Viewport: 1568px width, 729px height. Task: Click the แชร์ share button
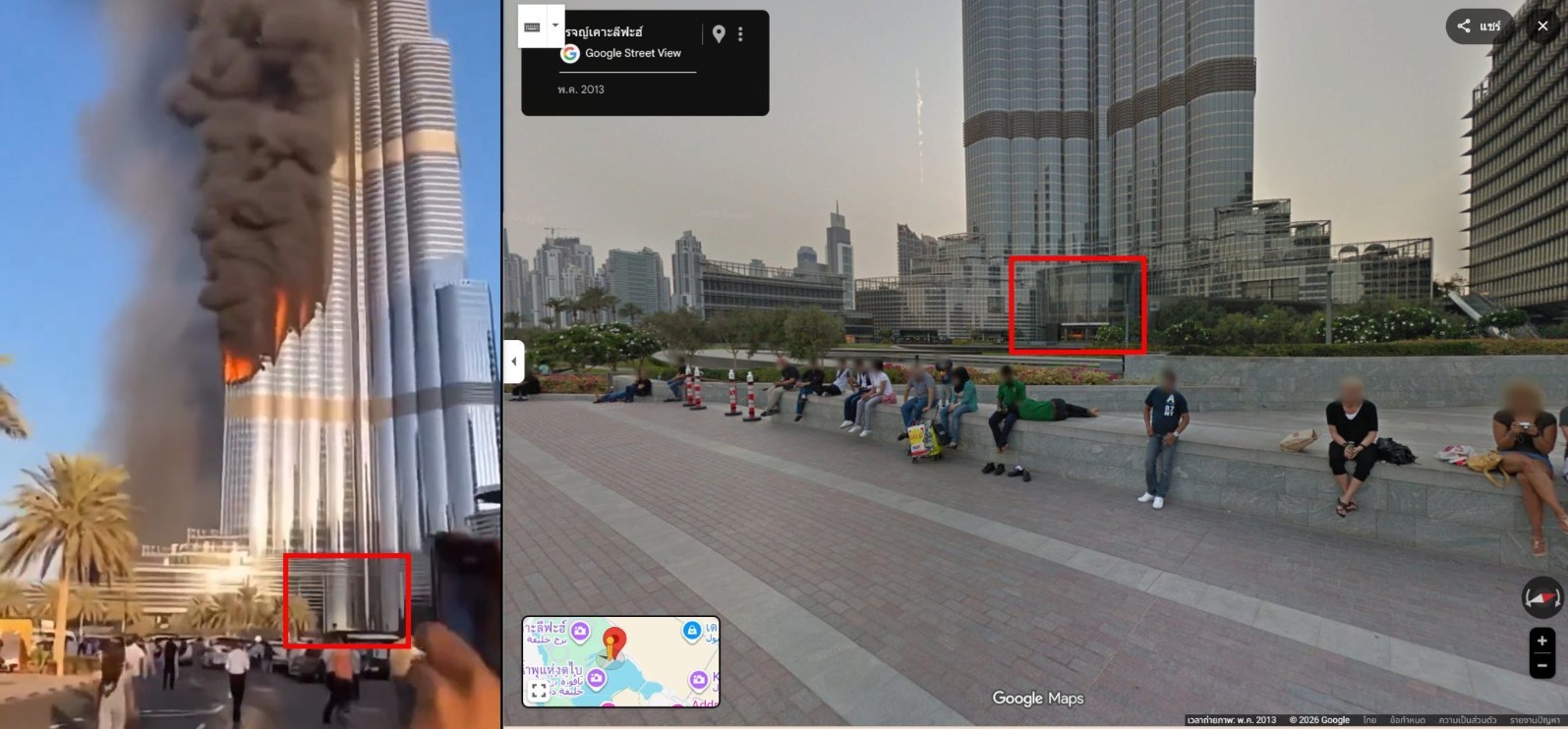click(1480, 27)
